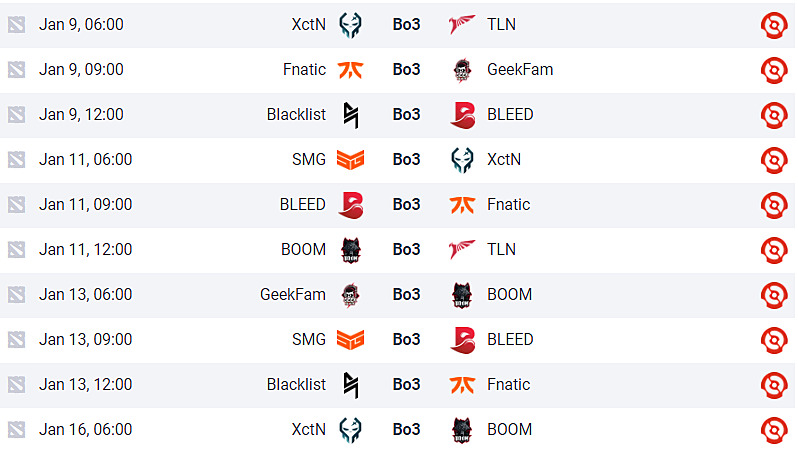
Task: Click the GeekFam logo in the Jan 9, 09:00 match
Action: [x=462, y=69]
